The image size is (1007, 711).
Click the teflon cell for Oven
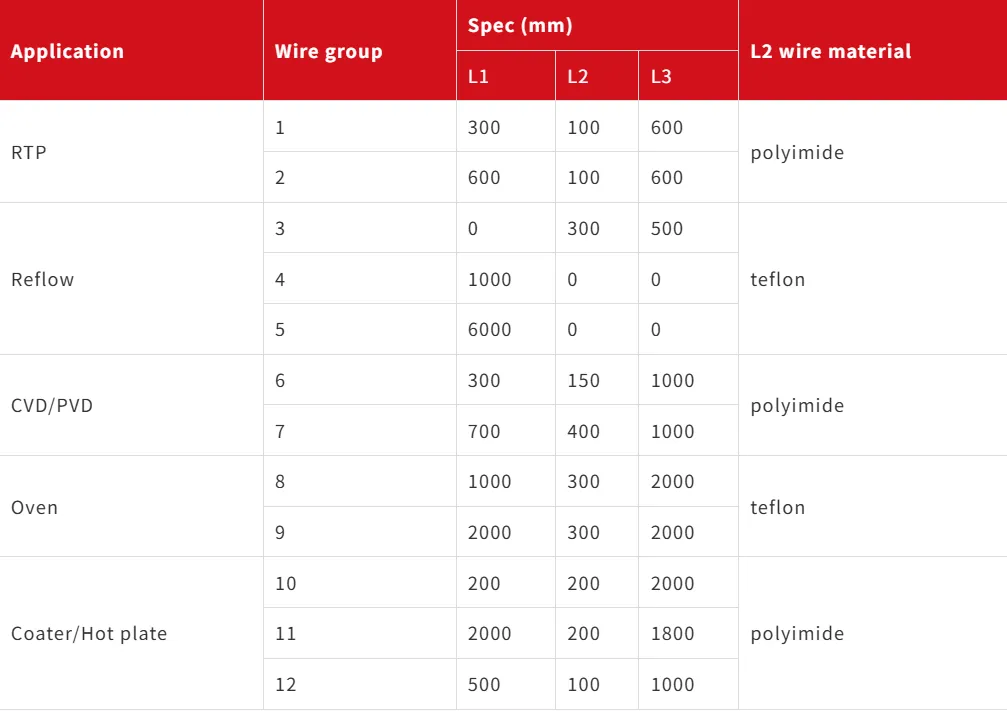point(777,508)
